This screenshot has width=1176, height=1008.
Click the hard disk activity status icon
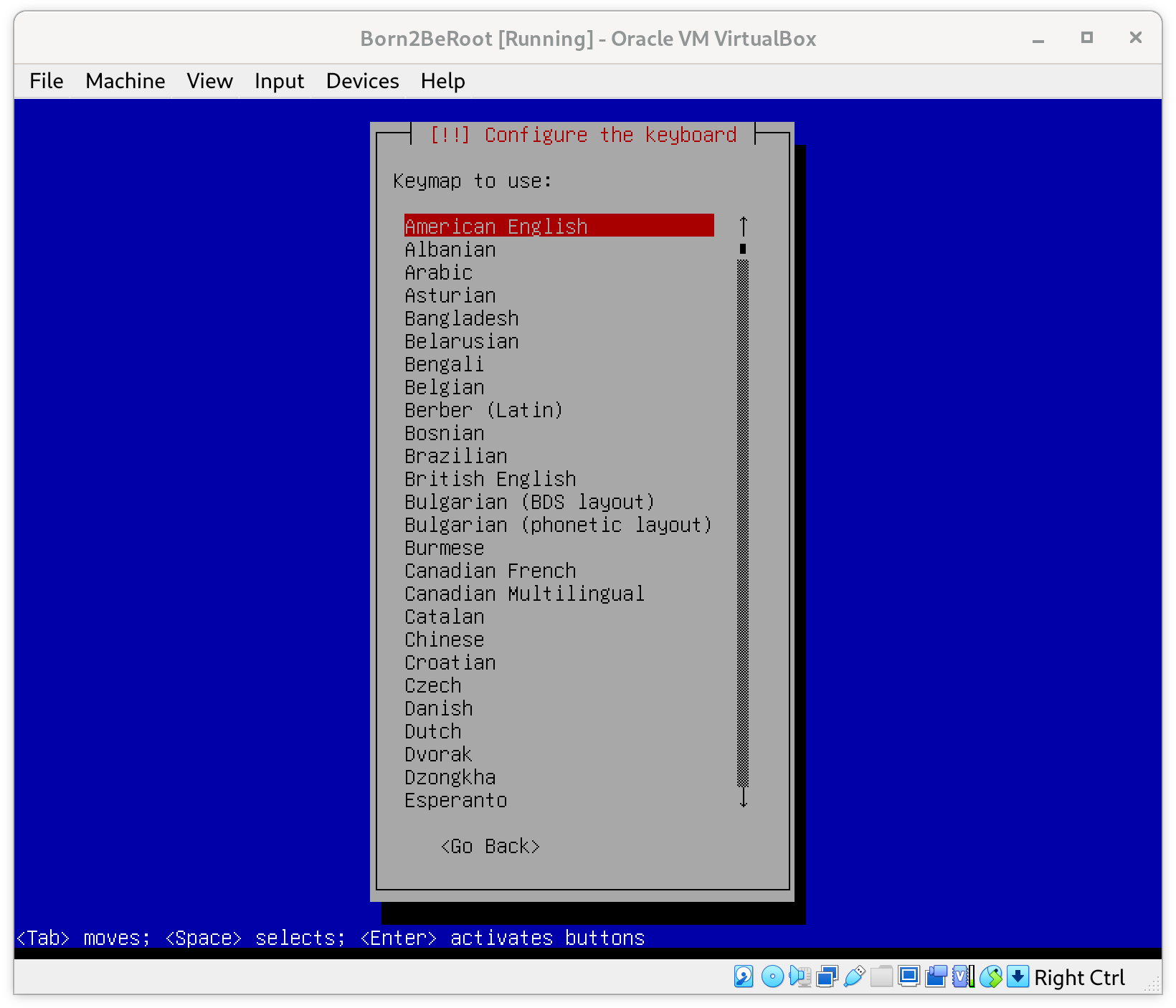click(x=744, y=976)
